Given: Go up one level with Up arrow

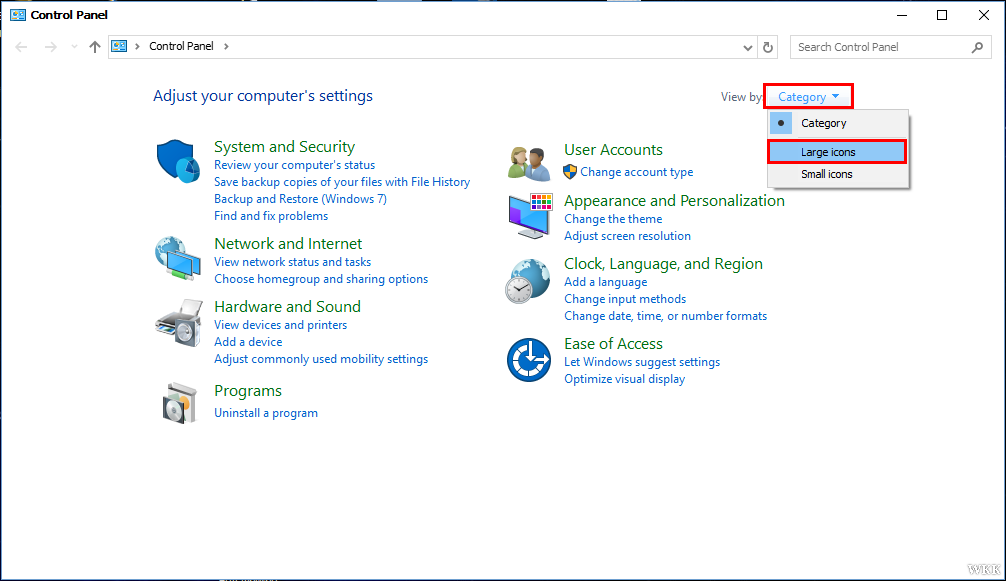Looking at the screenshot, I should click(95, 47).
